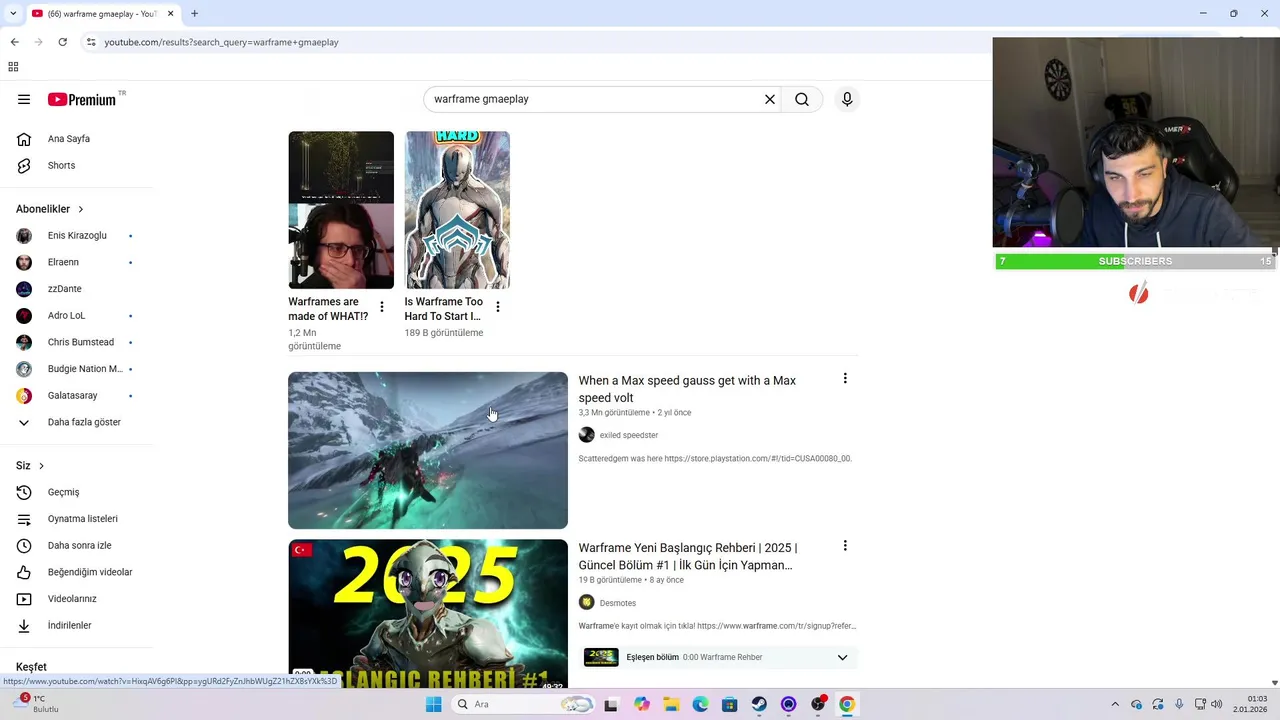Open a new browser tab

point(194,14)
